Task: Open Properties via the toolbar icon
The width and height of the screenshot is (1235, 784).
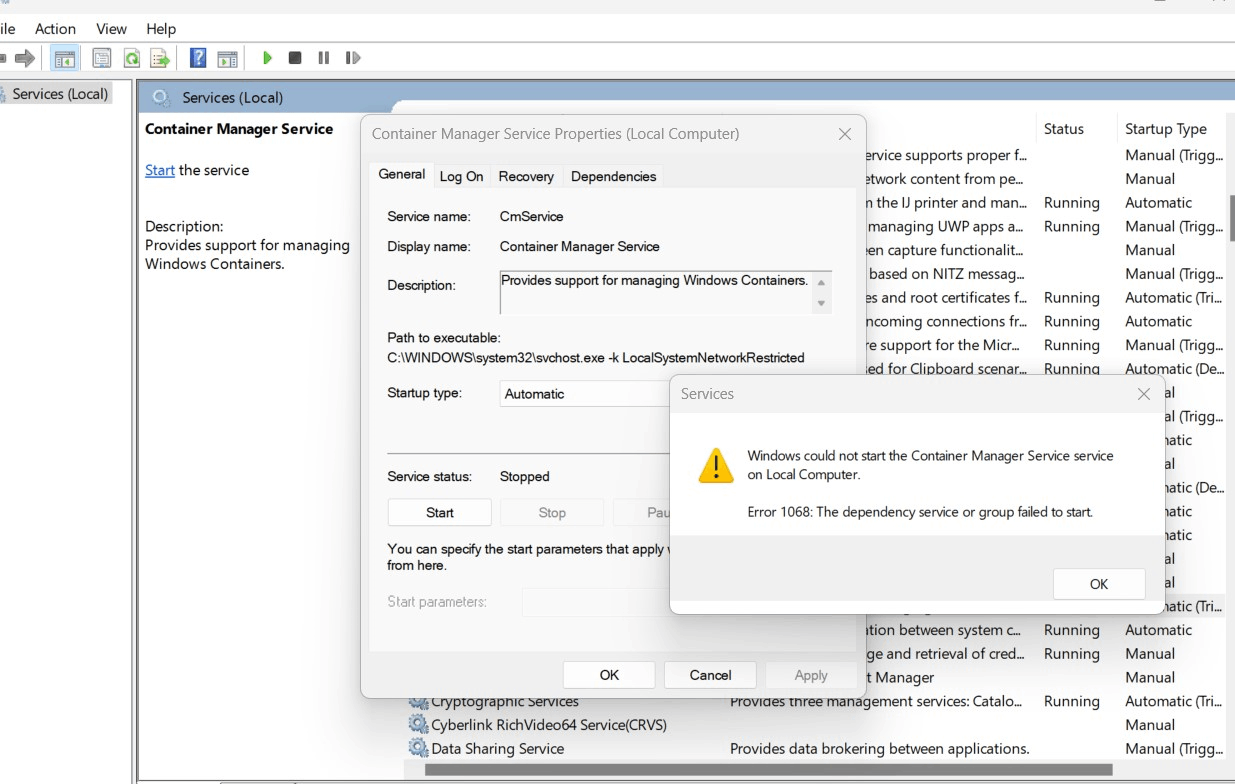Action: point(102,58)
